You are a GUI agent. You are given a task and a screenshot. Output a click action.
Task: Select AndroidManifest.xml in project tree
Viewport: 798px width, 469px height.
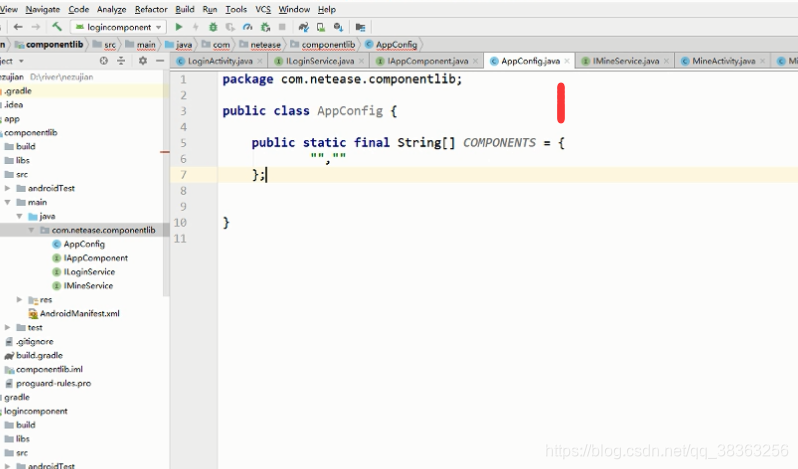pos(74,314)
